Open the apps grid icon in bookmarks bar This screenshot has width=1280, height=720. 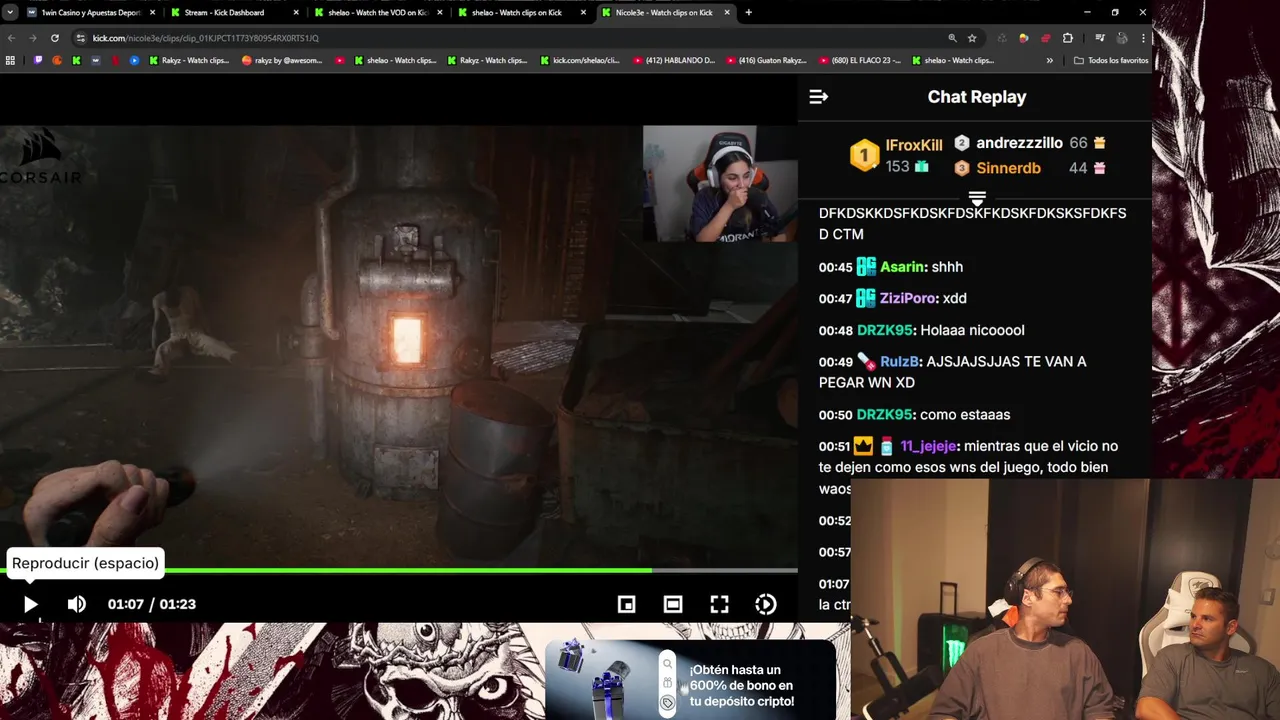(x=10, y=60)
